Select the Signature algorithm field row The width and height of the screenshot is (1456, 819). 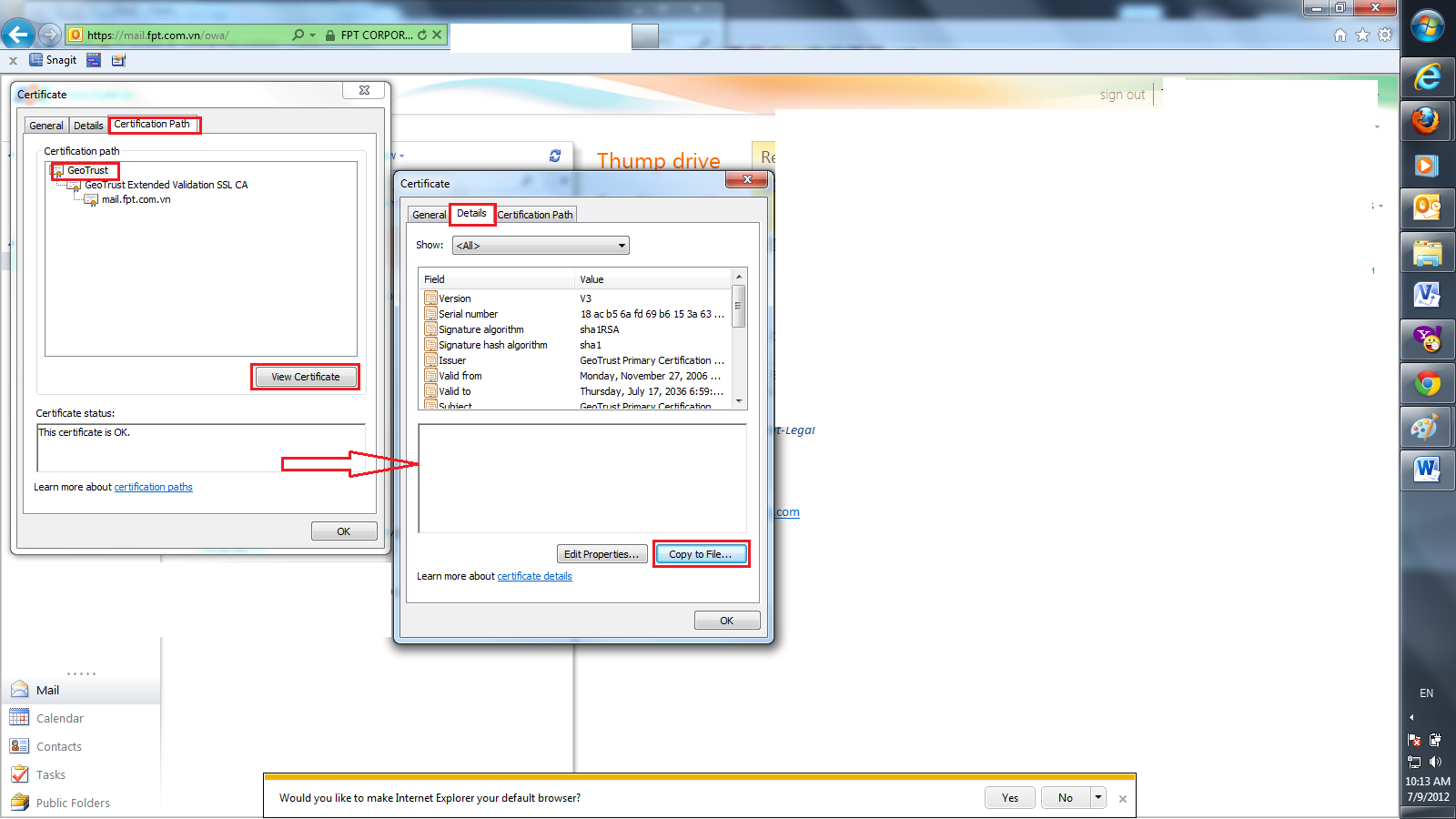(575, 329)
